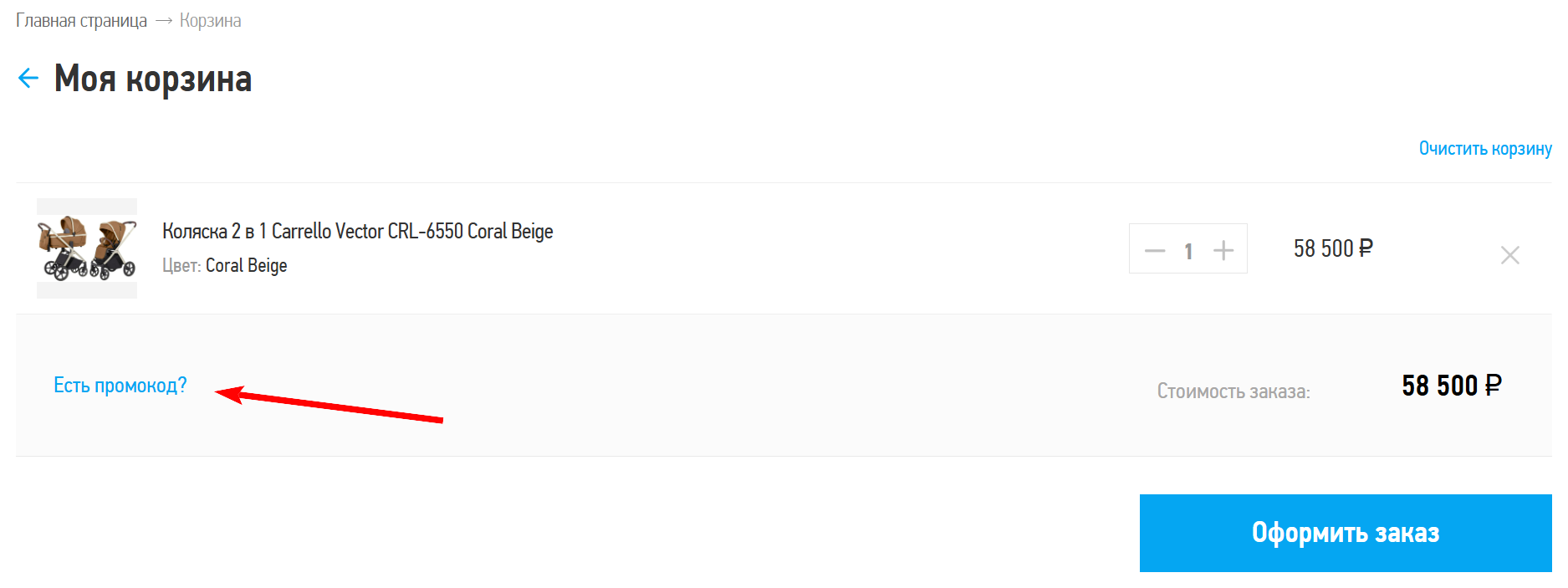Image resolution: width=1568 pixels, height=588 pixels.
Task: Click the Корзина breadcrumb item
Action: point(210,21)
